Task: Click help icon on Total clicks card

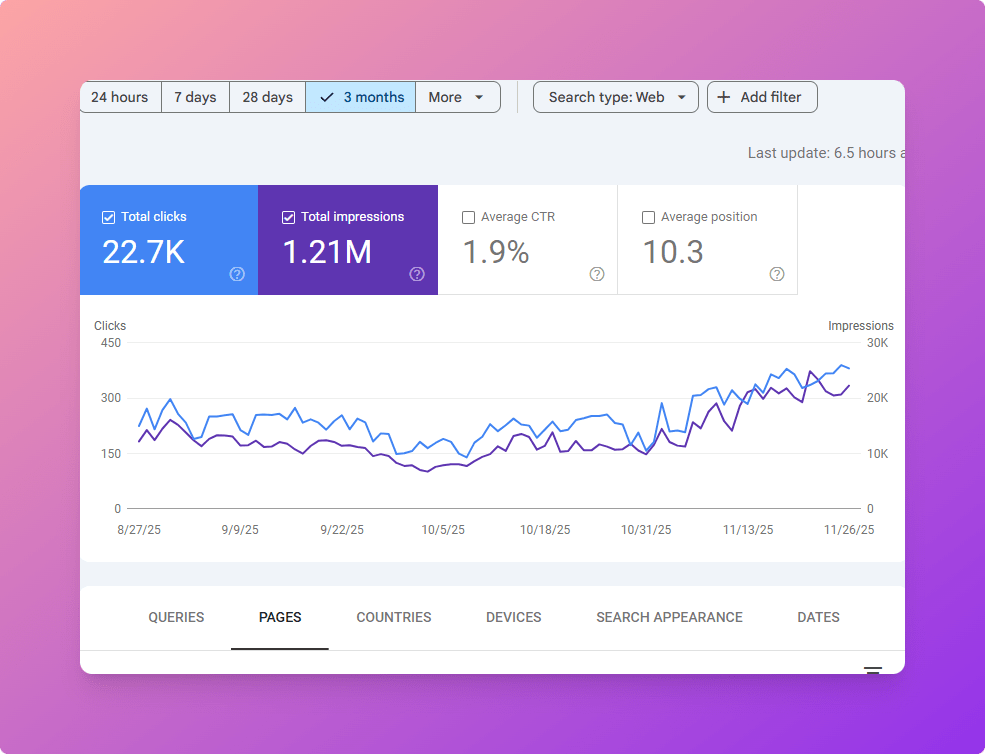Action: pos(237,274)
